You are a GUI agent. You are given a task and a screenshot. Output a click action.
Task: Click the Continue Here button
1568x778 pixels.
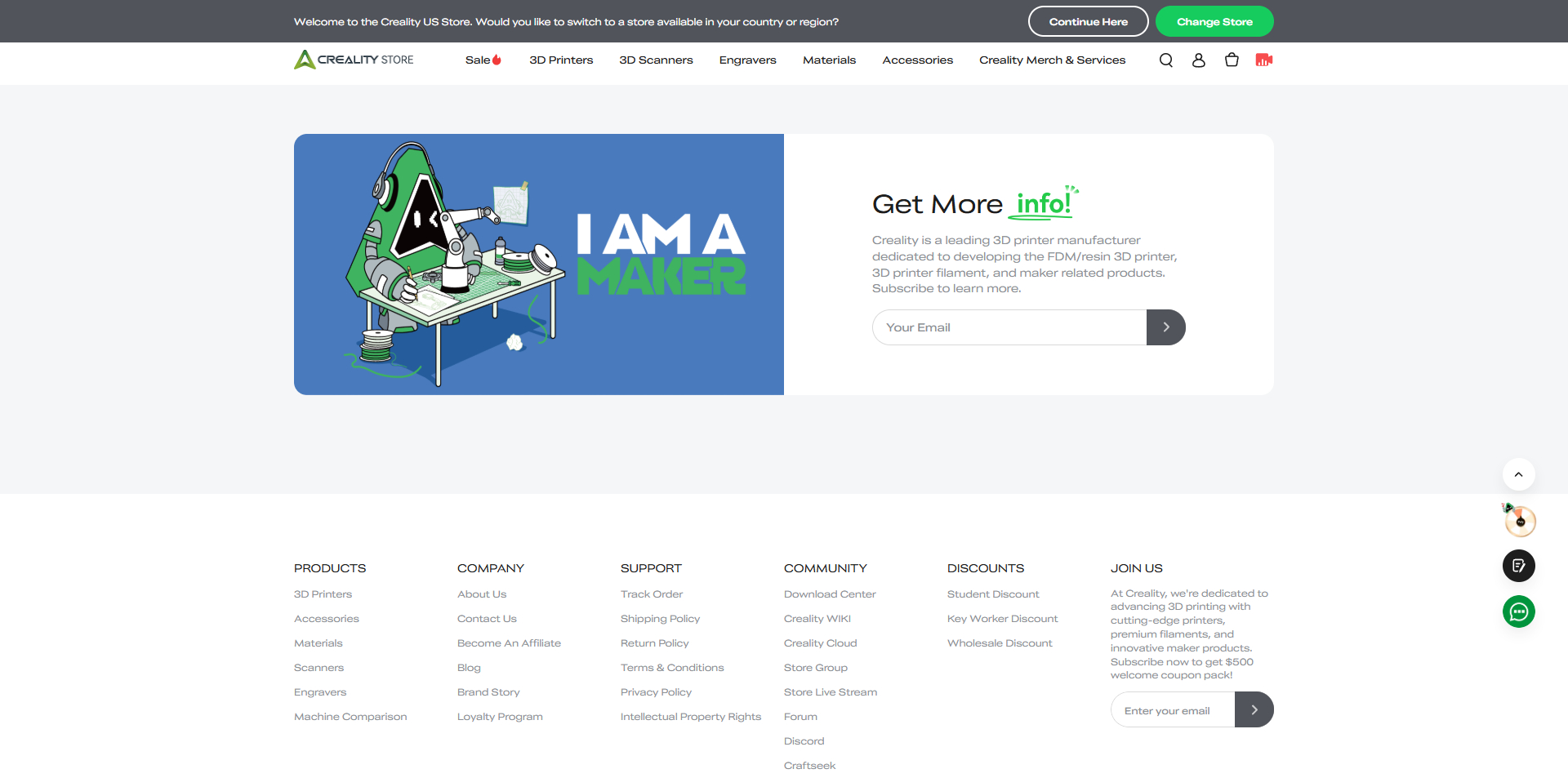1089,21
